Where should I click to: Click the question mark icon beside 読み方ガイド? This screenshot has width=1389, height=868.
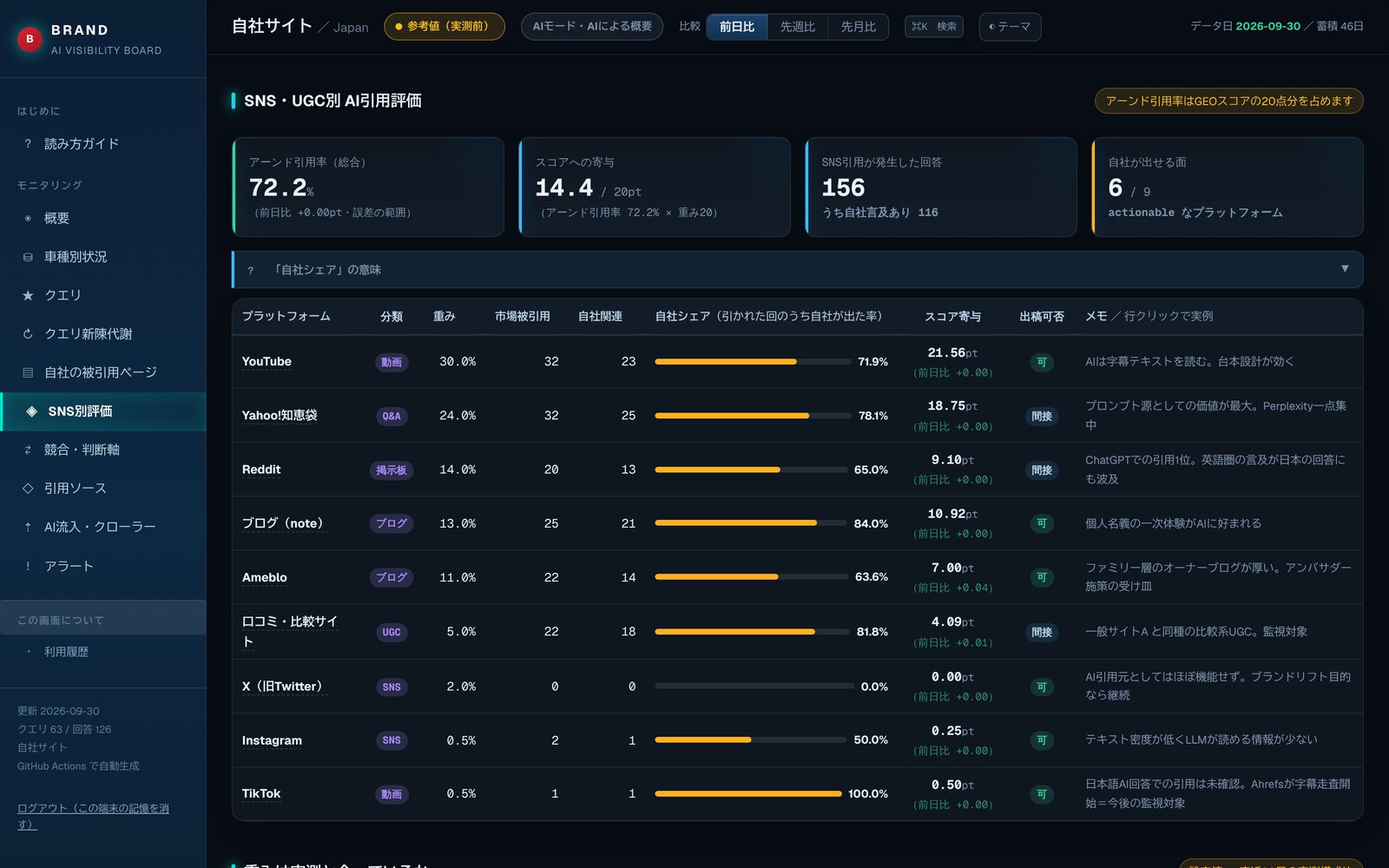tap(28, 144)
